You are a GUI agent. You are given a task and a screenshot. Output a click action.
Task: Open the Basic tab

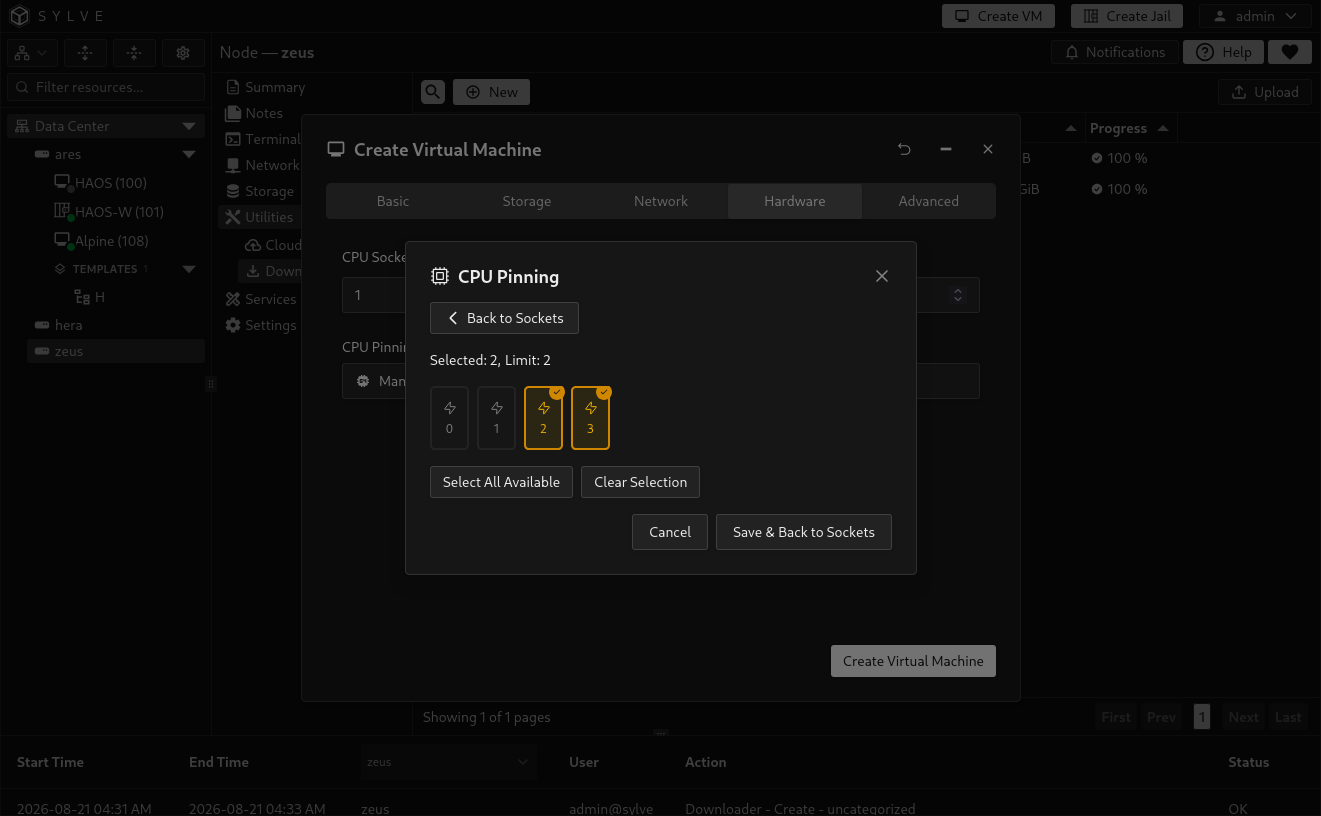393,201
